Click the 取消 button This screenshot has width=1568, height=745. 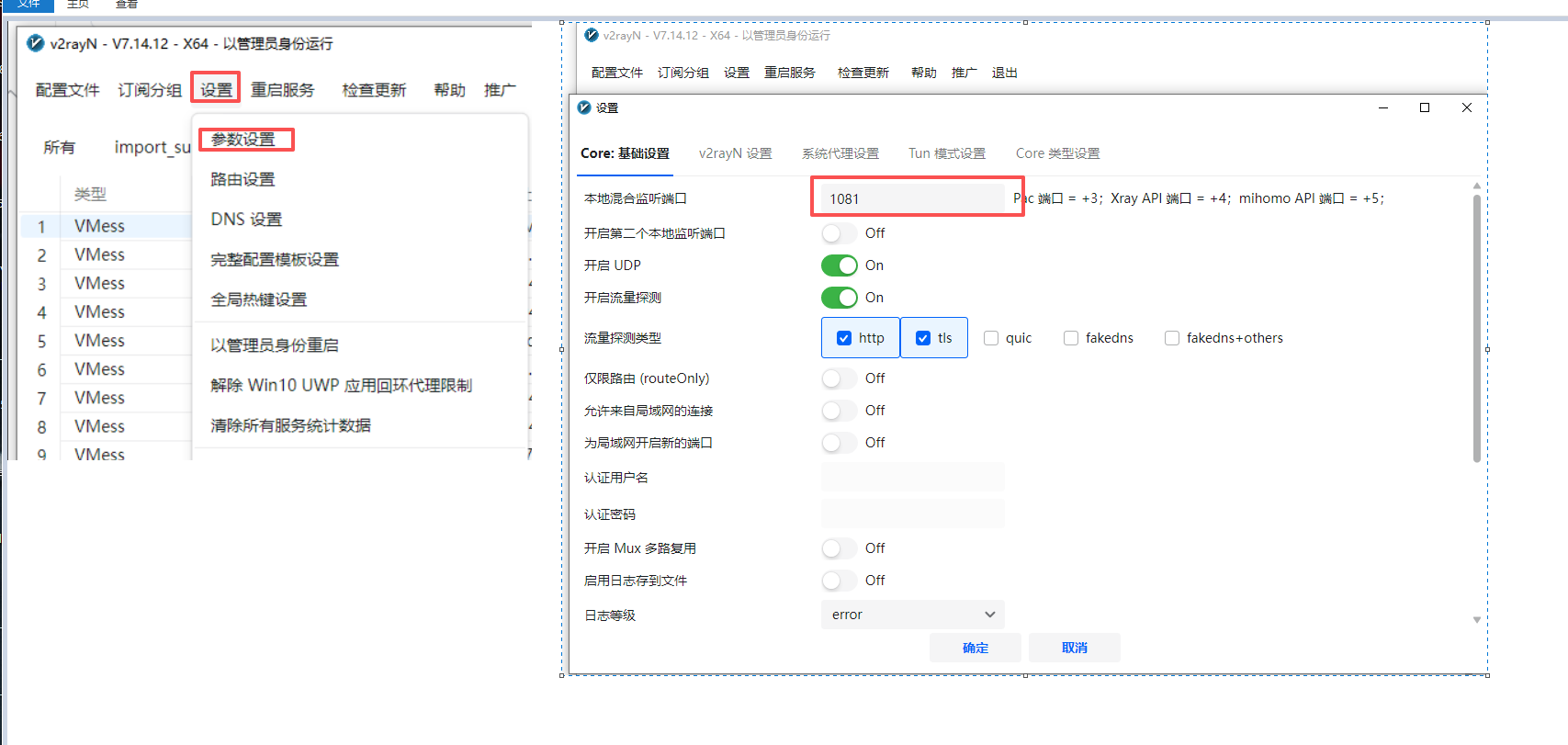click(1075, 648)
